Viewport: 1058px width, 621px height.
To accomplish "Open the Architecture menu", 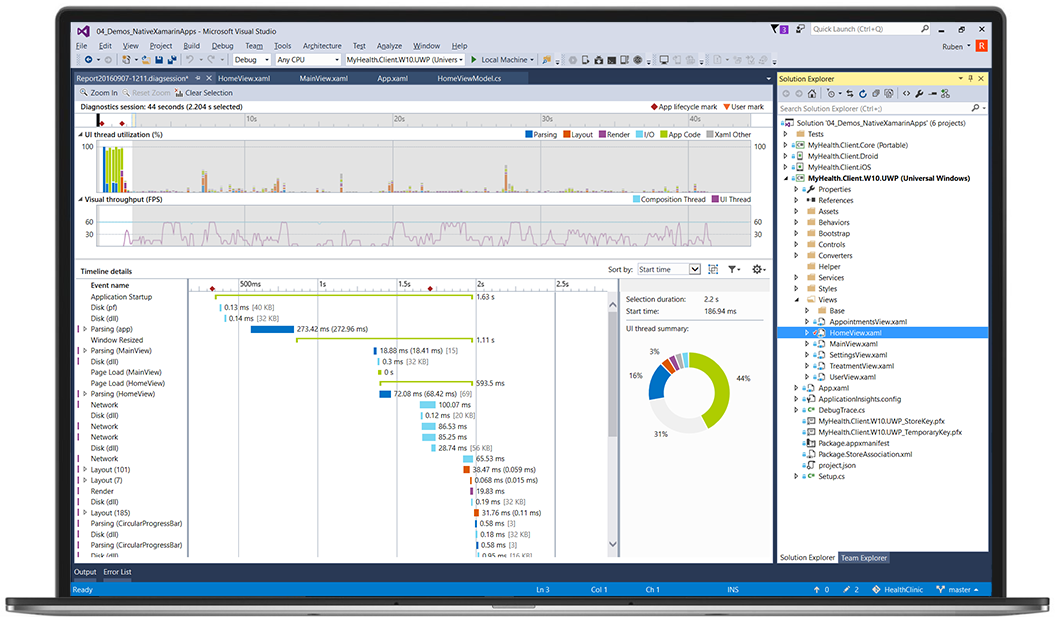I will pos(322,46).
